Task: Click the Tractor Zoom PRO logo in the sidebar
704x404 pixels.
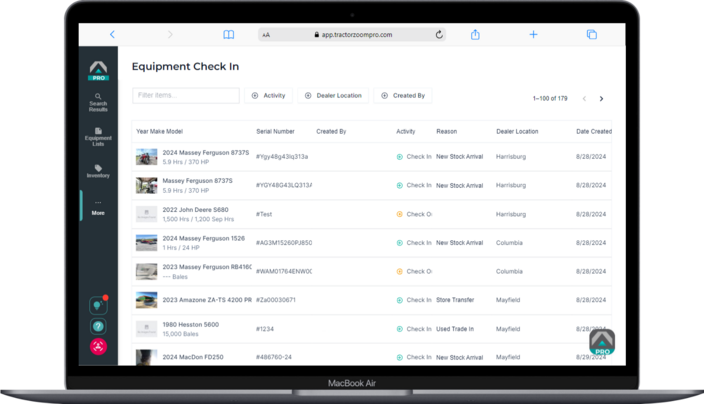Action: [98, 71]
